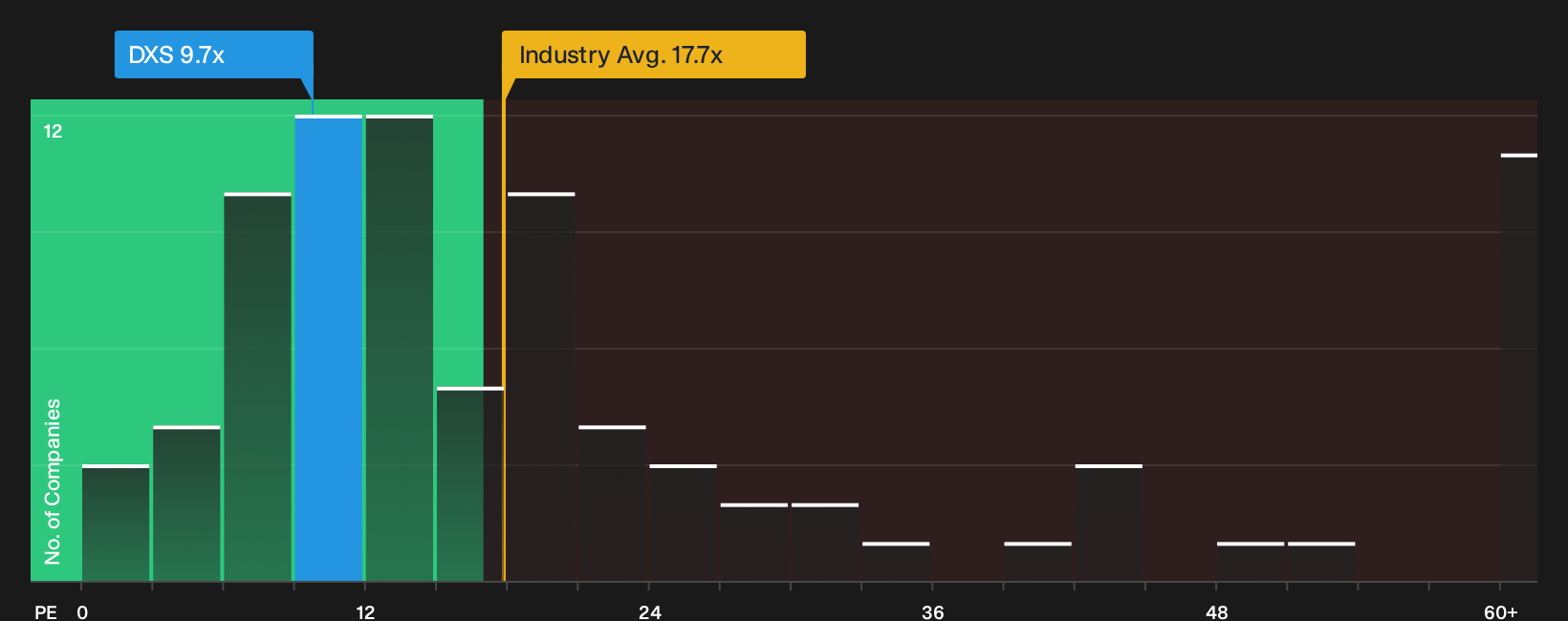Select the tall bar above PE 12 tick

(400, 348)
